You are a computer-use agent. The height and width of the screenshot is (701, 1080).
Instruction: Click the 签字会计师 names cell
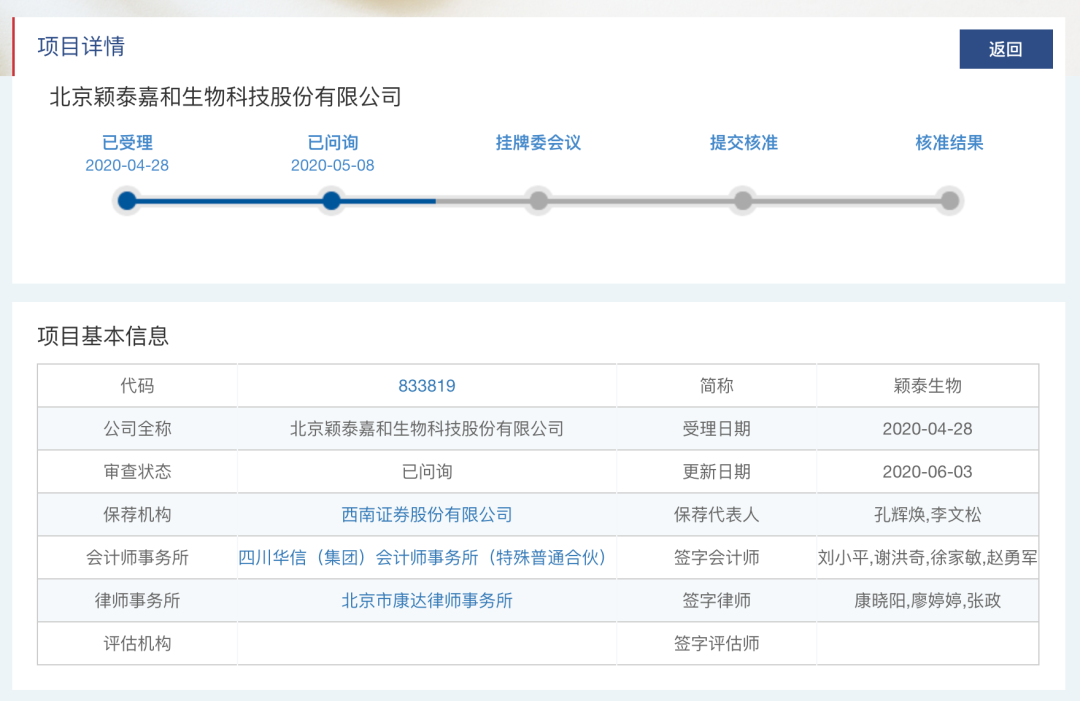[x=927, y=557]
